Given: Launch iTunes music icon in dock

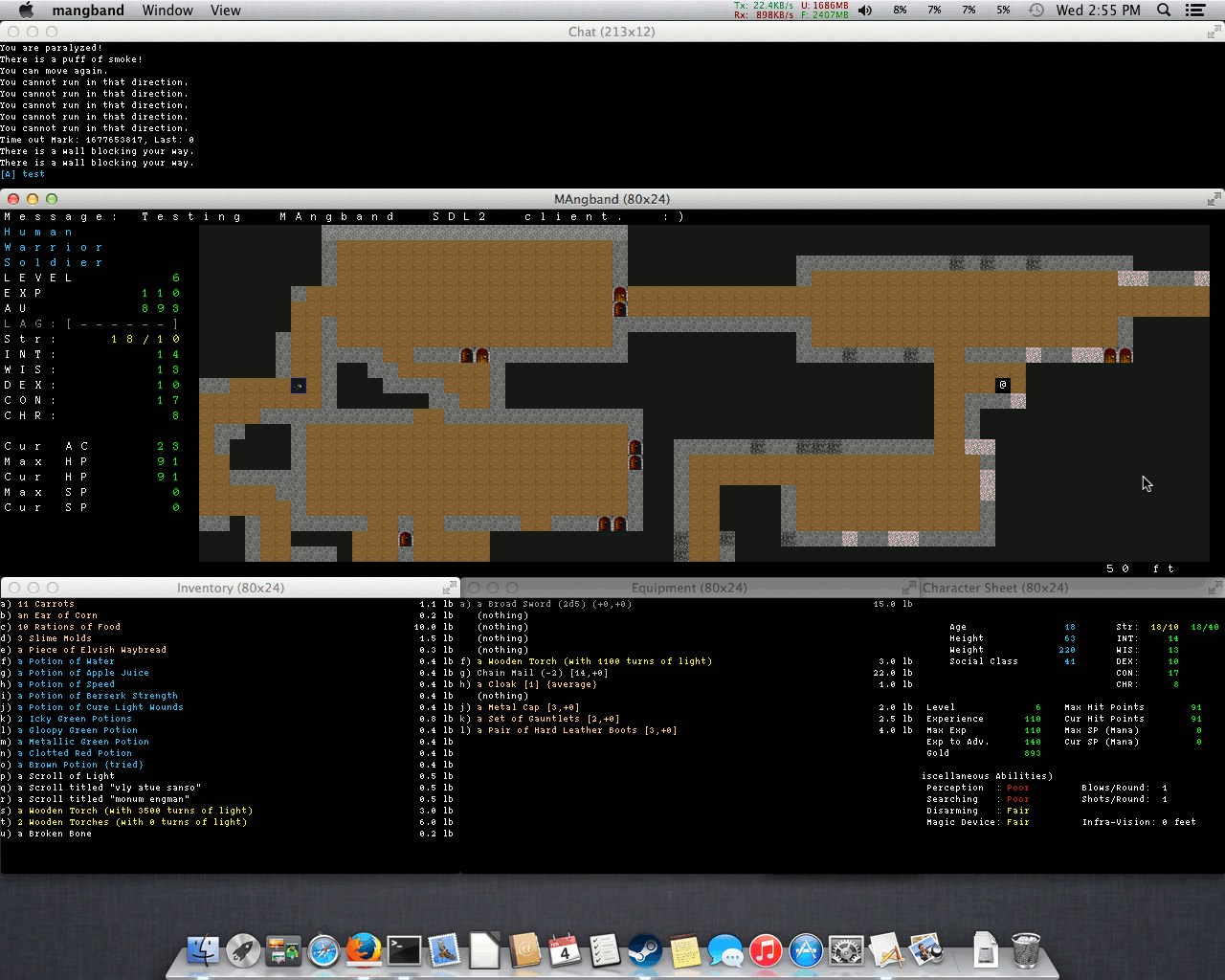Looking at the screenshot, I should pos(766,950).
